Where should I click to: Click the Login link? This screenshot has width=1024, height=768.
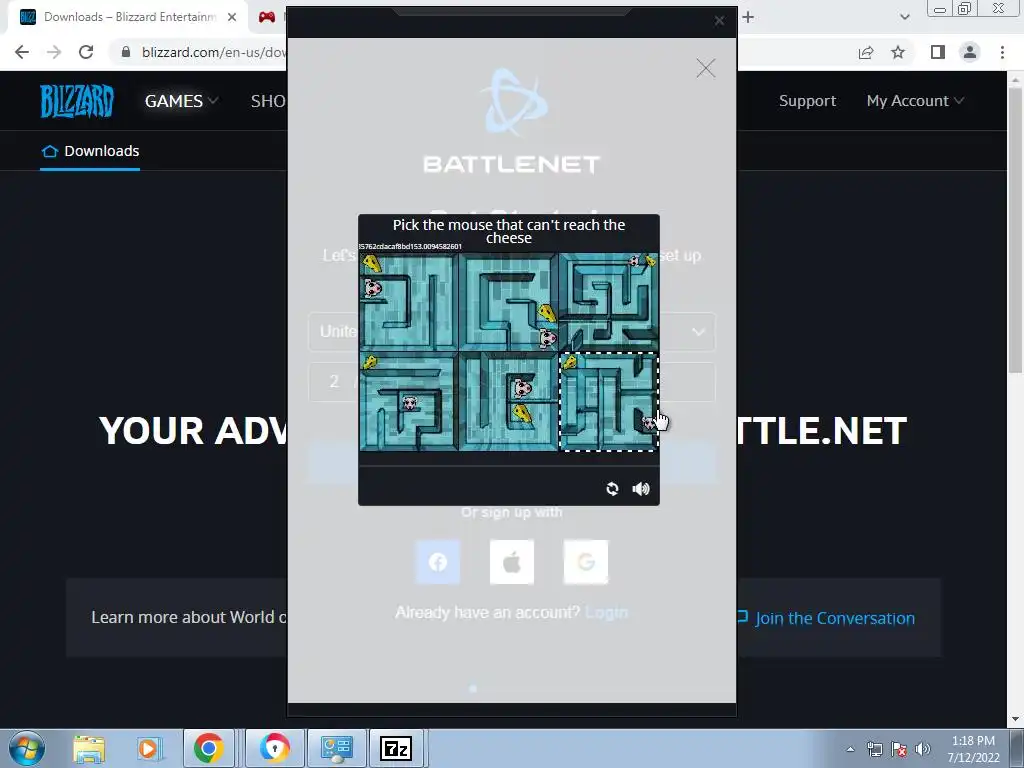point(607,613)
